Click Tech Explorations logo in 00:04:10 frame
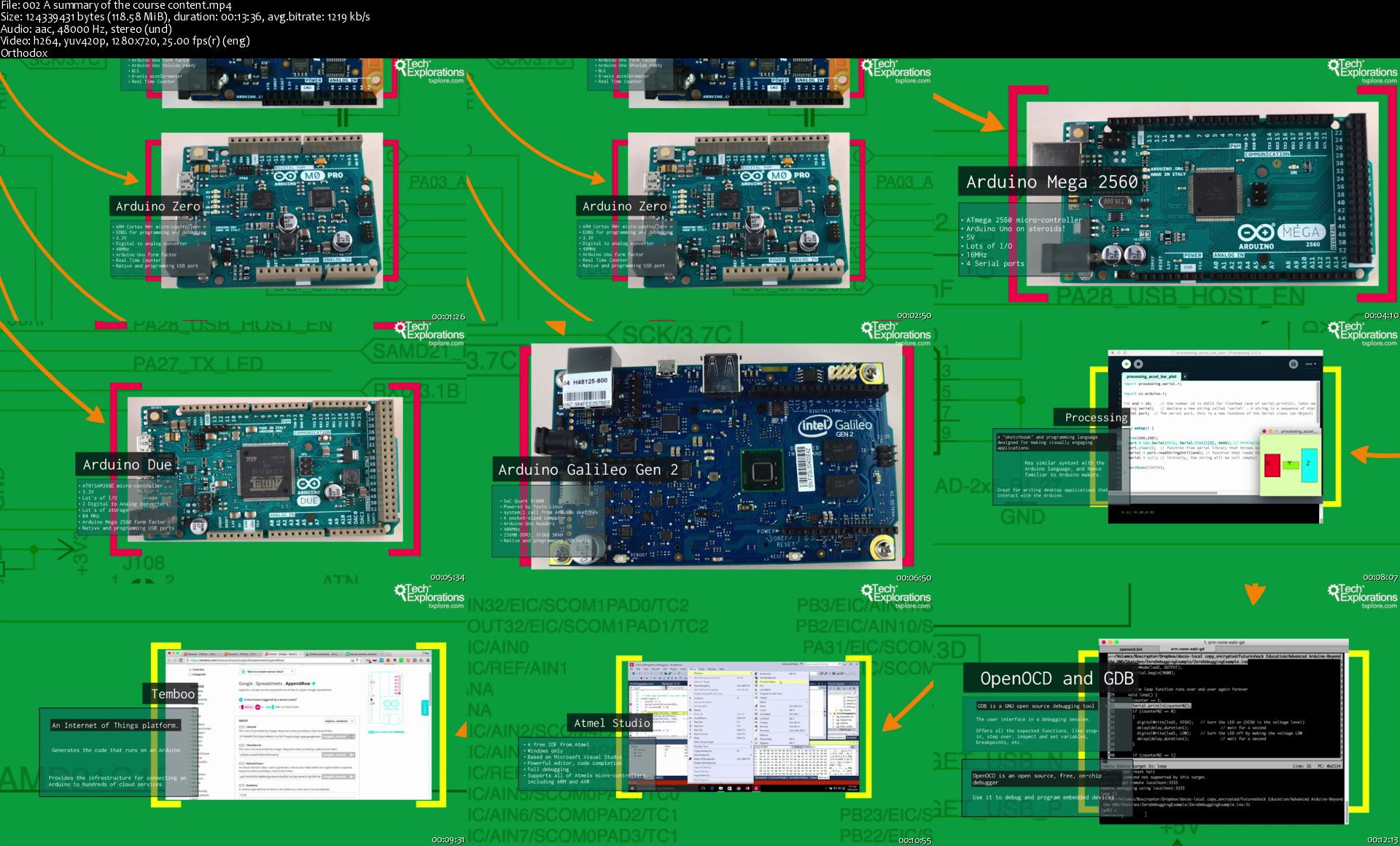Image resolution: width=1400 pixels, height=846 pixels. point(1362,72)
